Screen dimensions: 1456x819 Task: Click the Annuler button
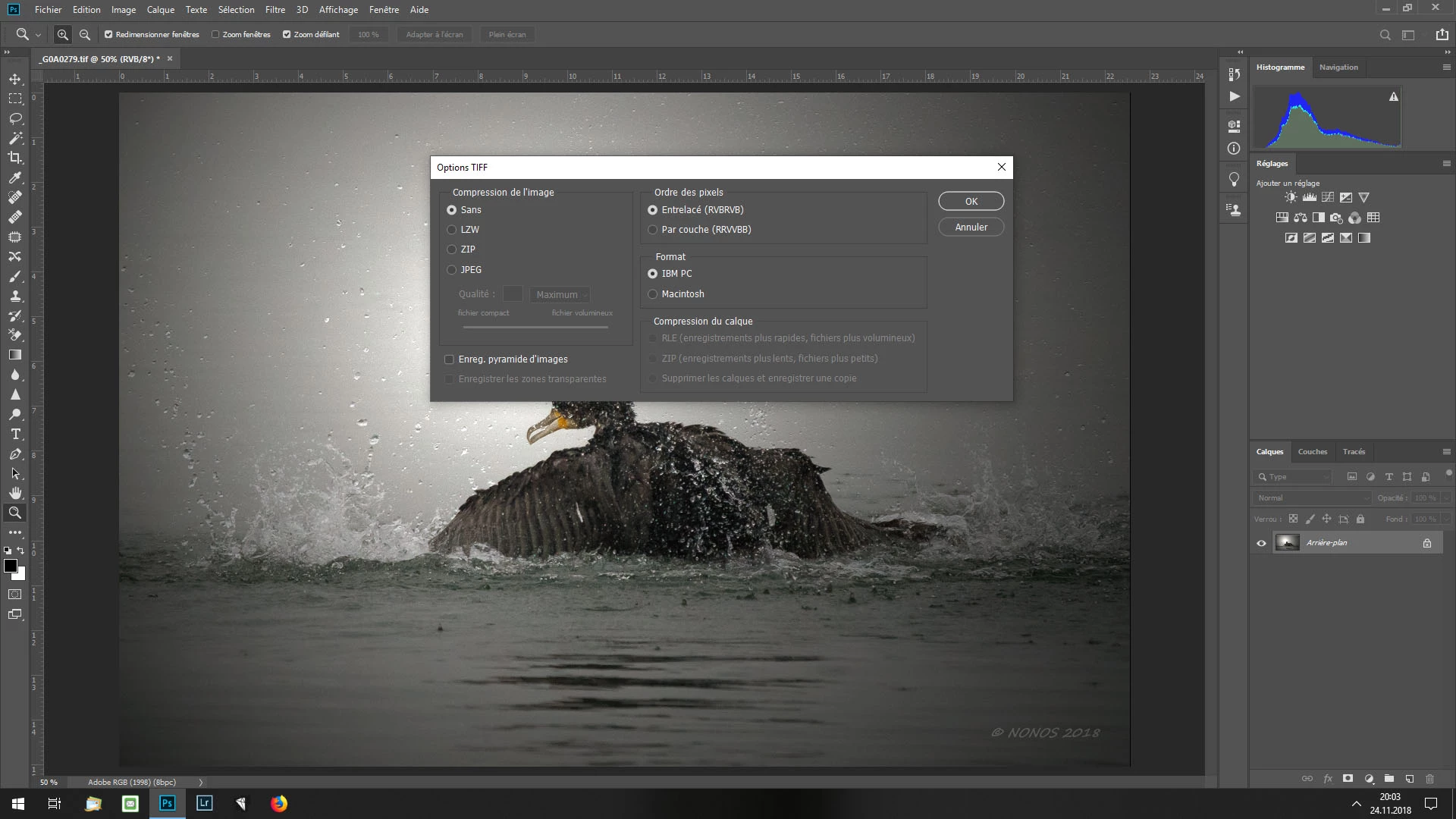click(971, 227)
